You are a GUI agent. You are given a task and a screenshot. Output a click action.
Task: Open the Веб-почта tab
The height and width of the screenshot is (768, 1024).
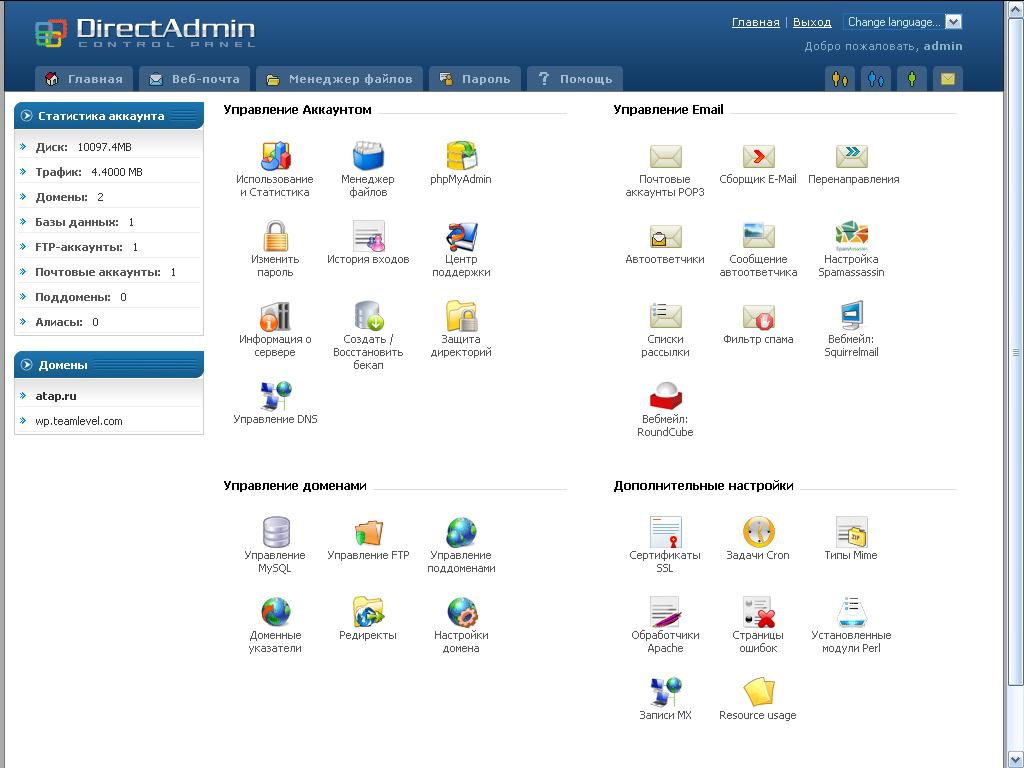(x=195, y=79)
